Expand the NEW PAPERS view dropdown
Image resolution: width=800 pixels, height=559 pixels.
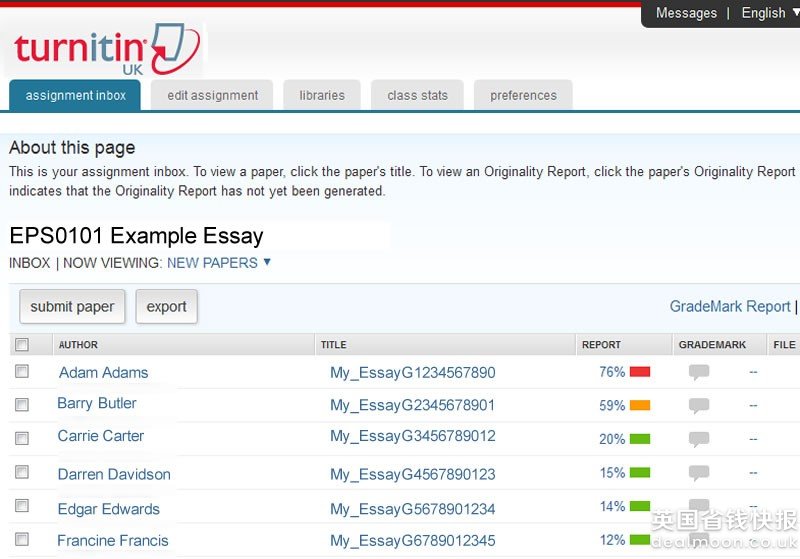219,263
